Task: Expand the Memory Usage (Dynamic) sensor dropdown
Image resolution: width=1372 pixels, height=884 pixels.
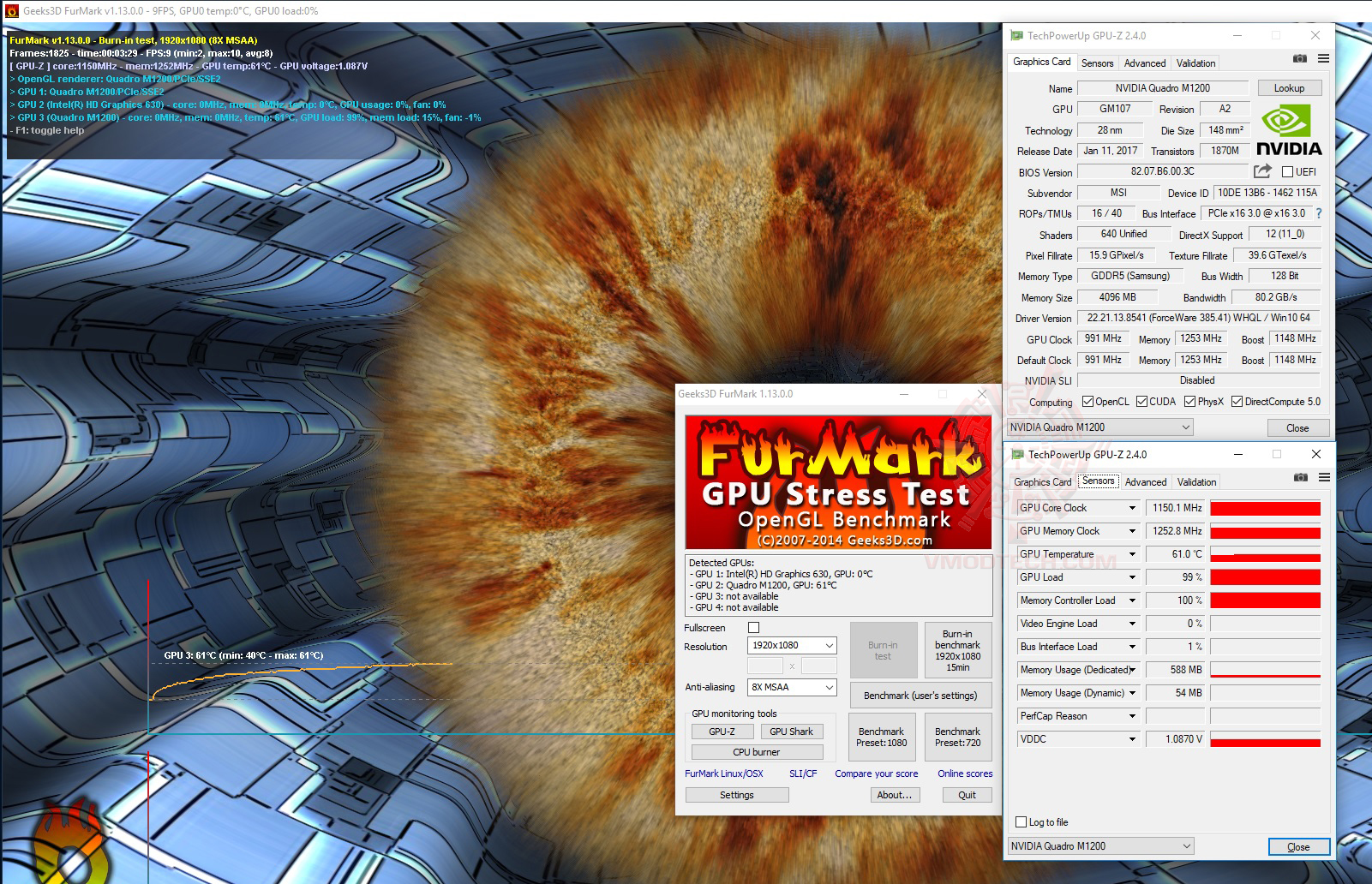Action: [x=1132, y=693]
